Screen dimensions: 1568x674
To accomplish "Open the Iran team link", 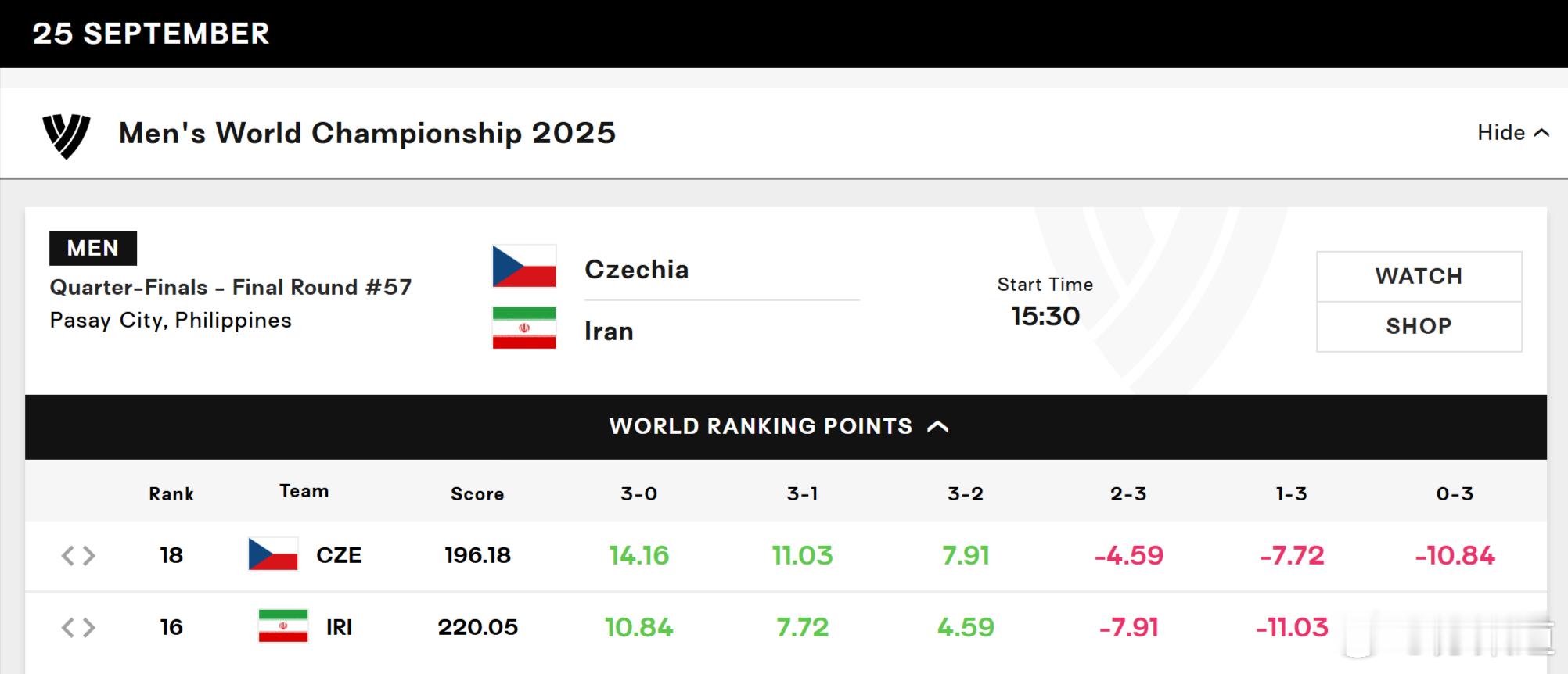I will 609,332.
